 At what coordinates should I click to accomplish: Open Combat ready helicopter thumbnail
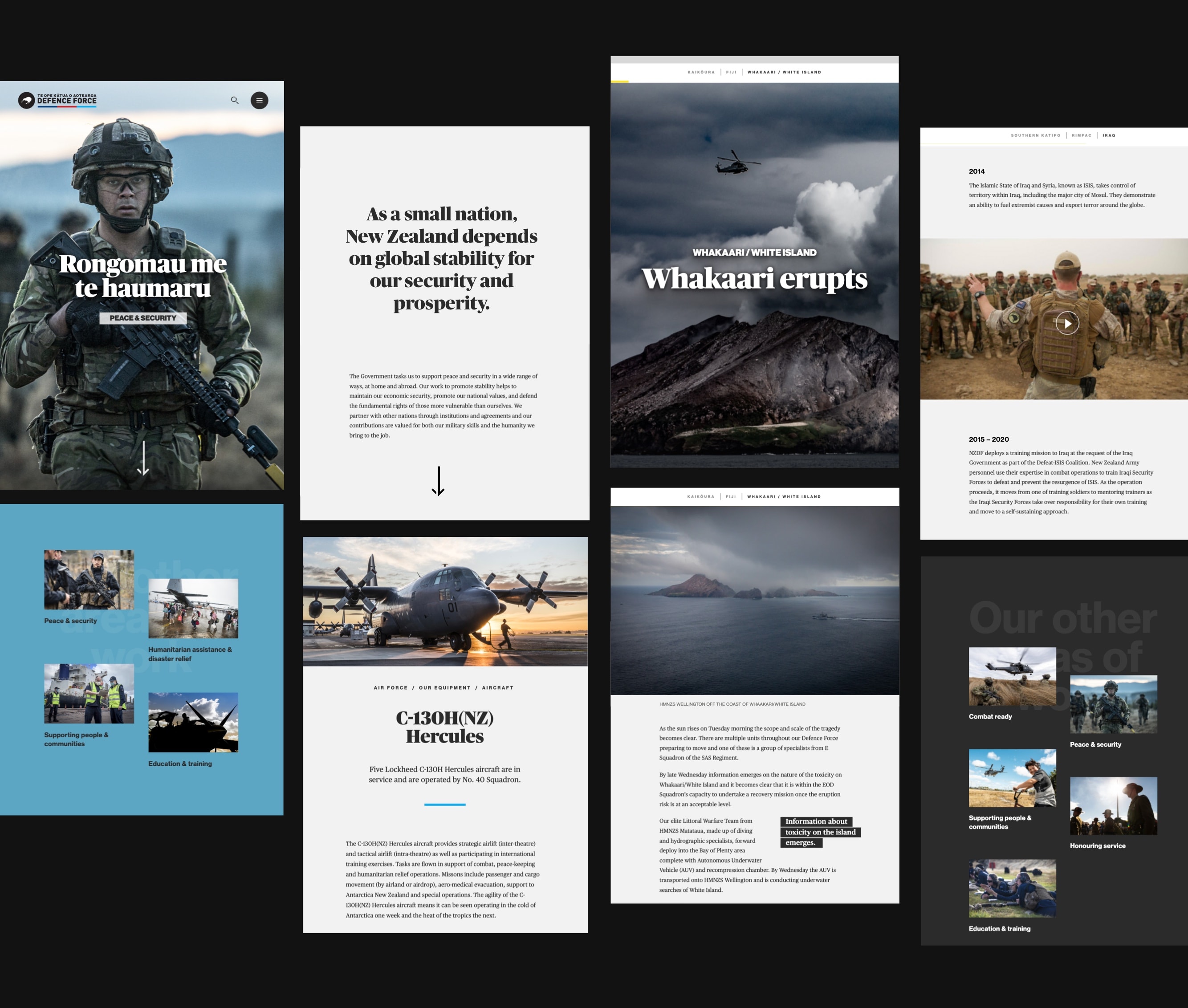(x=1012, y=676)
